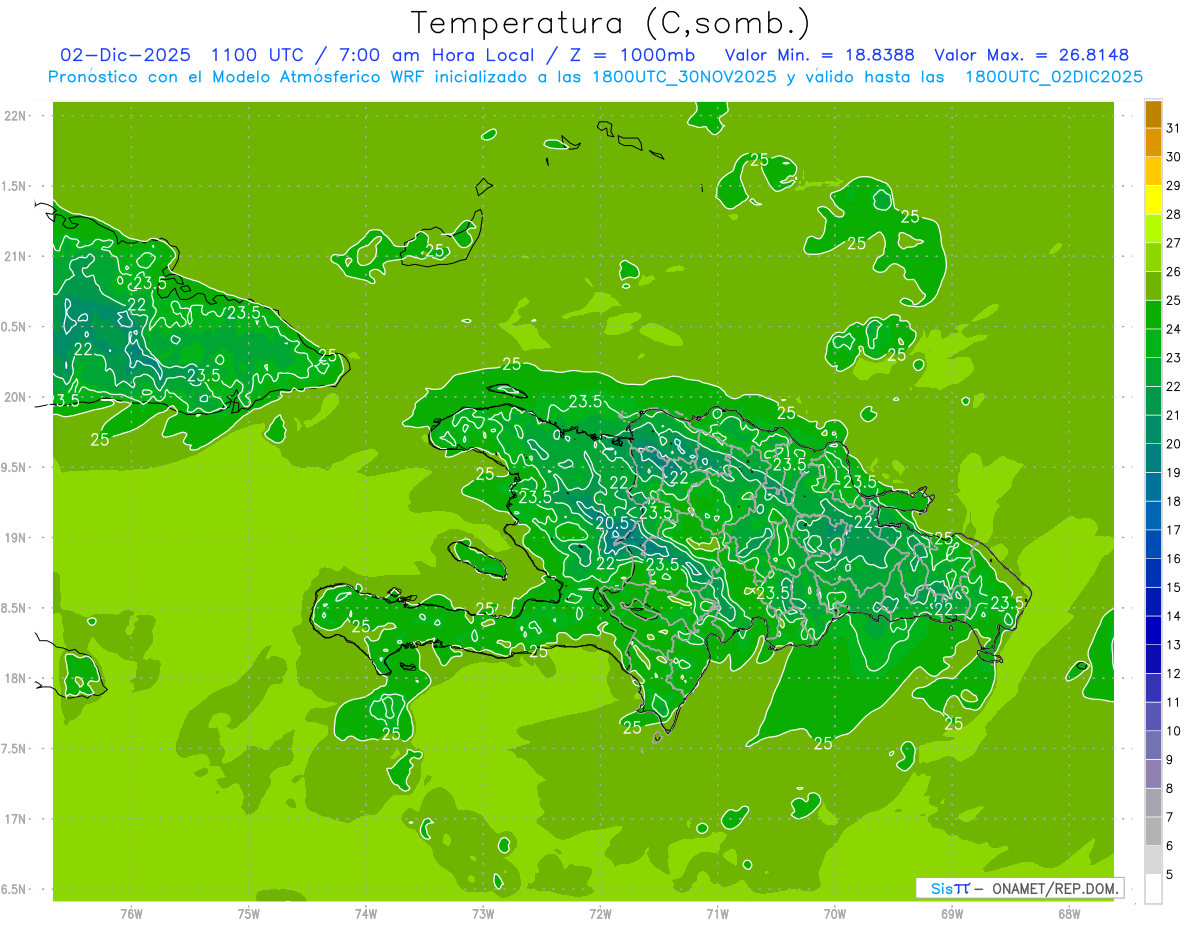This screenshot has height=927, width=1200.
Task: Click the "18N" latitude axis label
Action: [16, 679]
